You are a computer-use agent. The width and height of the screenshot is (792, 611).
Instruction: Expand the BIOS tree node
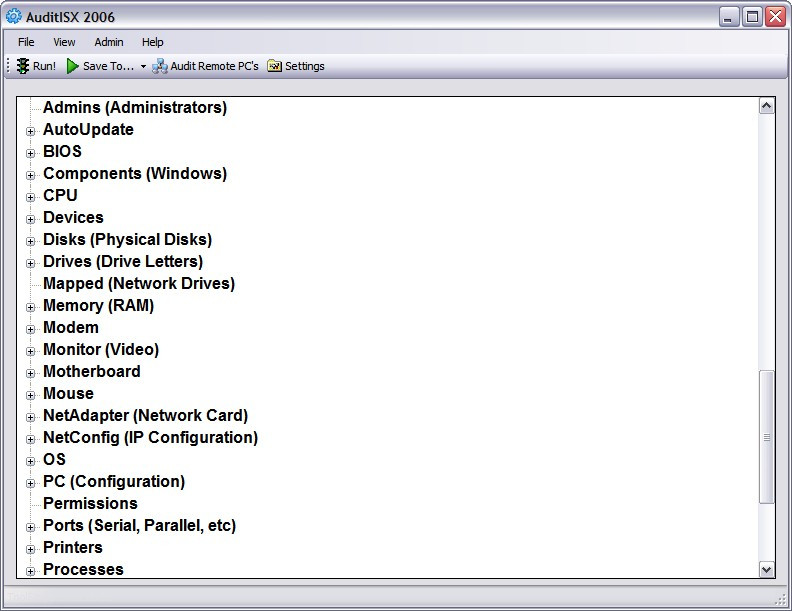[30, 153]
